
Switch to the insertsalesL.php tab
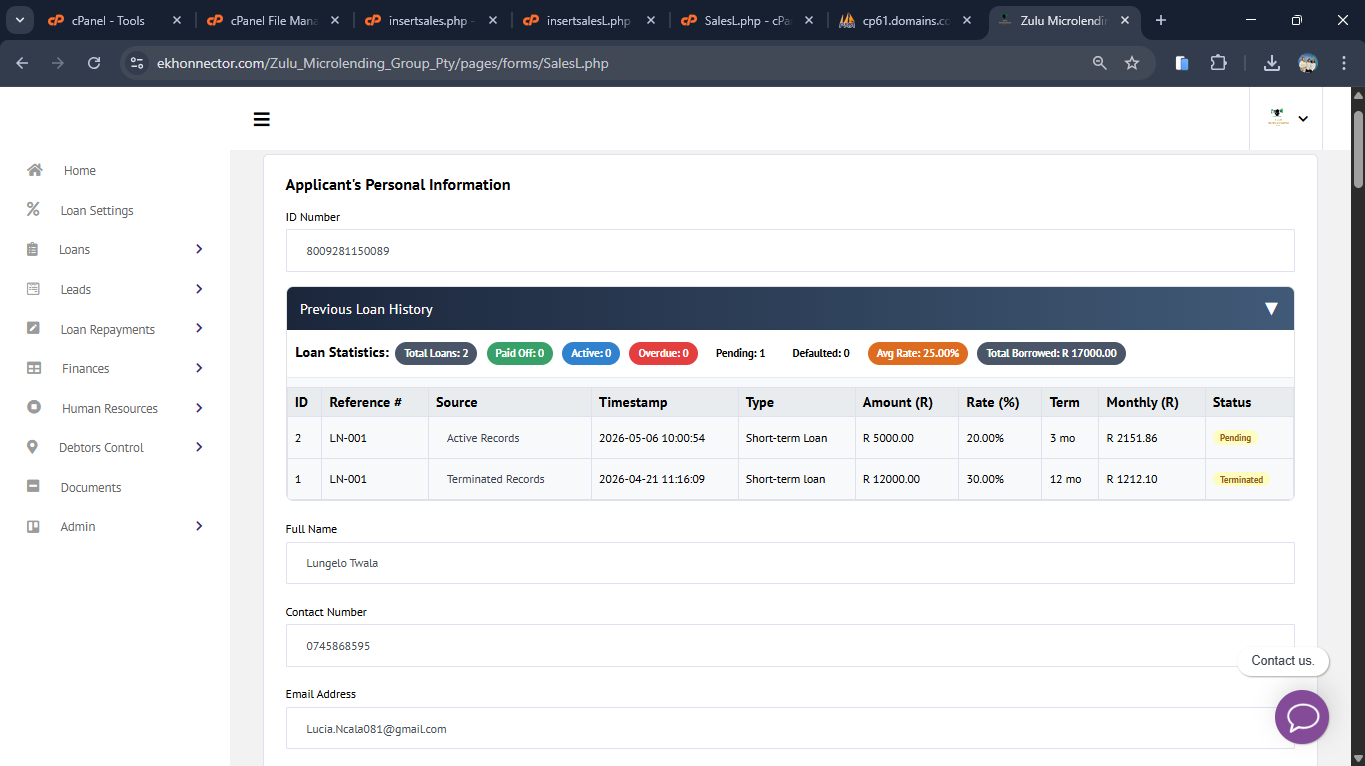click(588, 20)
